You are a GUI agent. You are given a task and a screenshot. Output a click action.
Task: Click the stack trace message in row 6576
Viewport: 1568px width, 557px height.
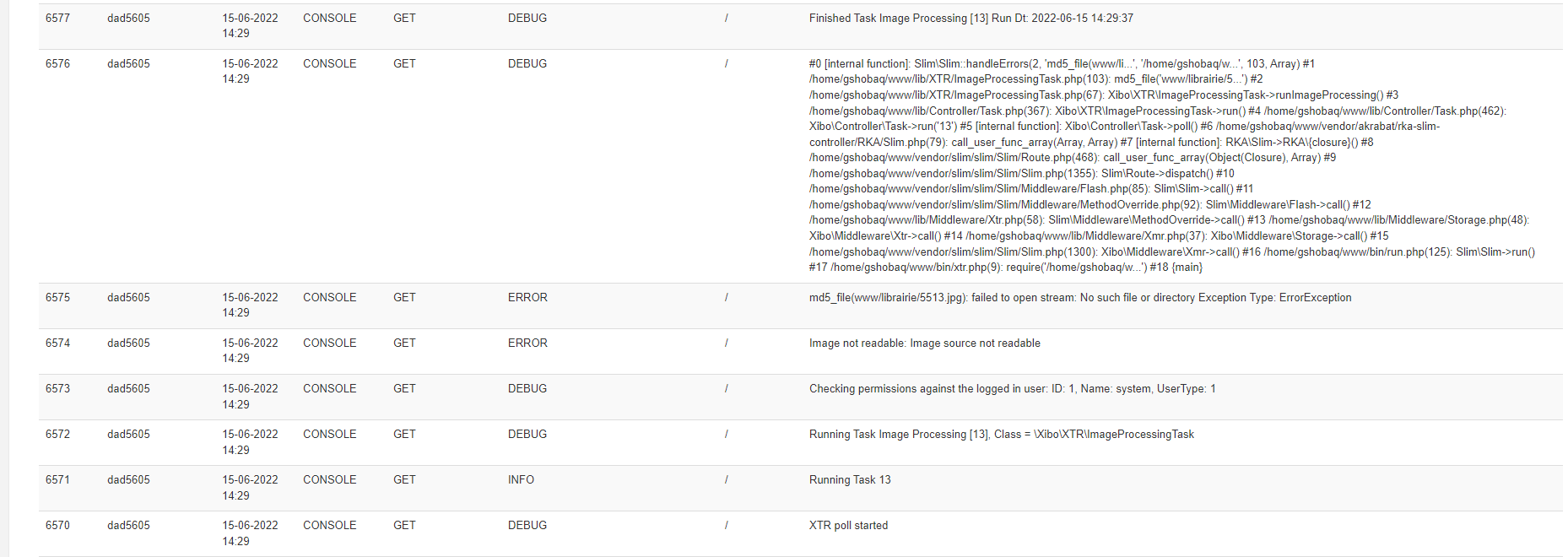1172,165
